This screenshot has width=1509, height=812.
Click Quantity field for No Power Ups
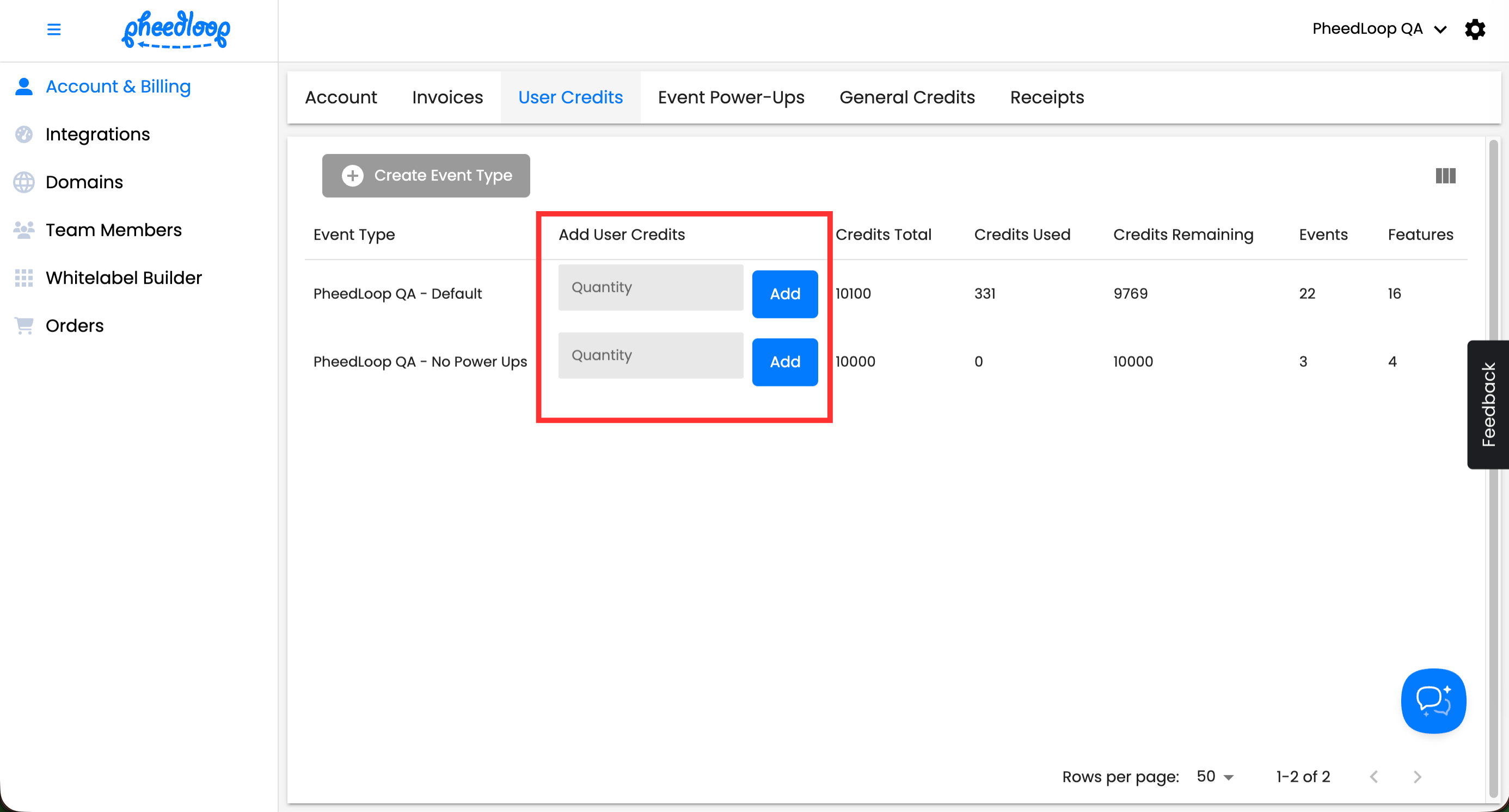[x=650, y=355]
